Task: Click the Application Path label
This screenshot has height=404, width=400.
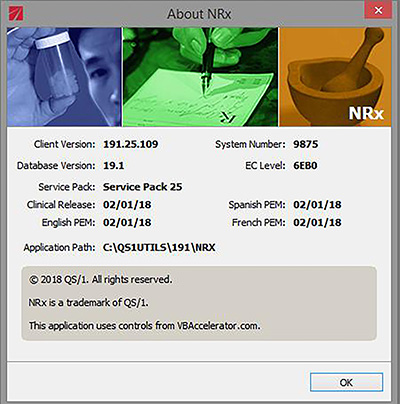Action: [59, 248]
